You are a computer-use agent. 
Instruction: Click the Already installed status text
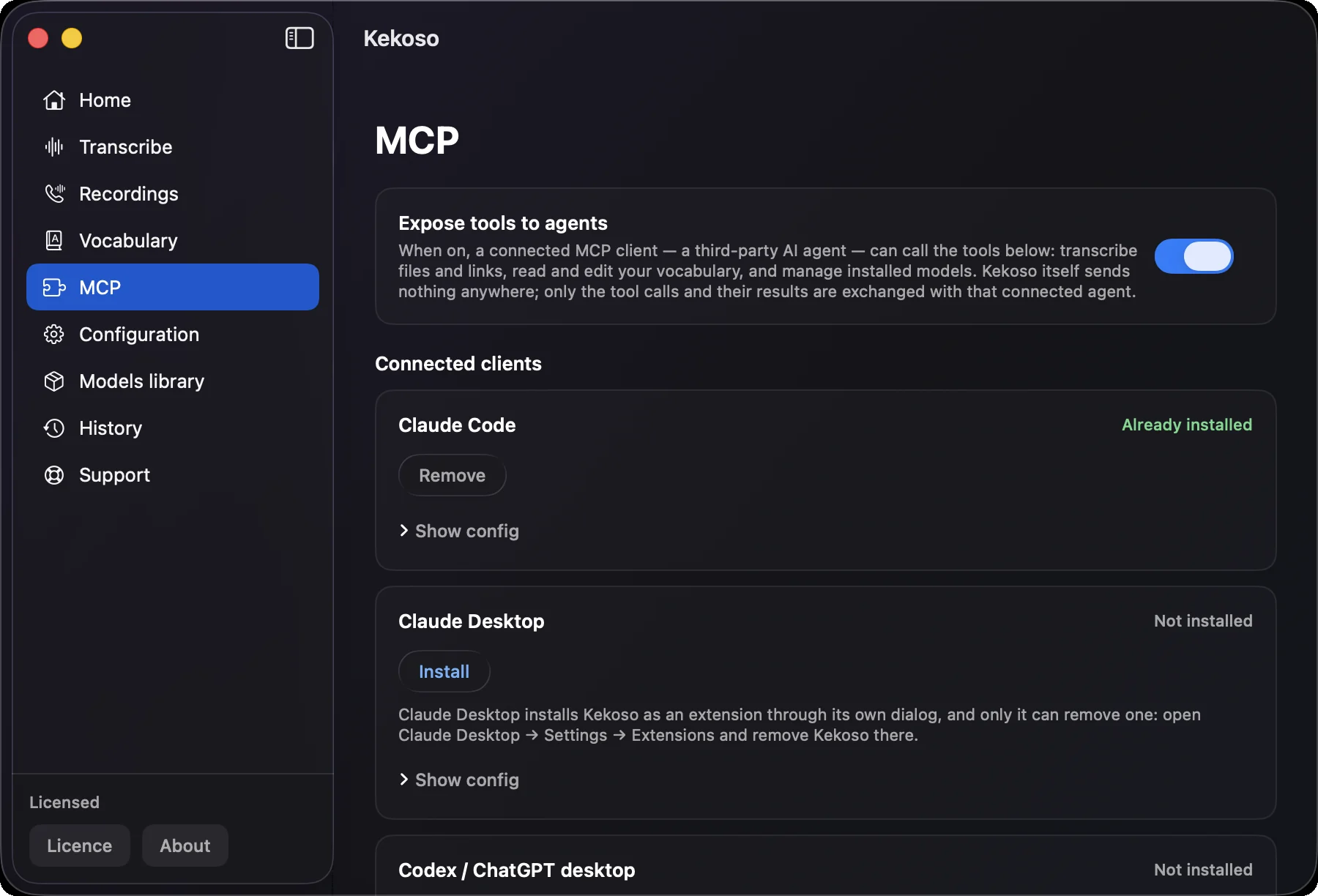click(1187, 425)
